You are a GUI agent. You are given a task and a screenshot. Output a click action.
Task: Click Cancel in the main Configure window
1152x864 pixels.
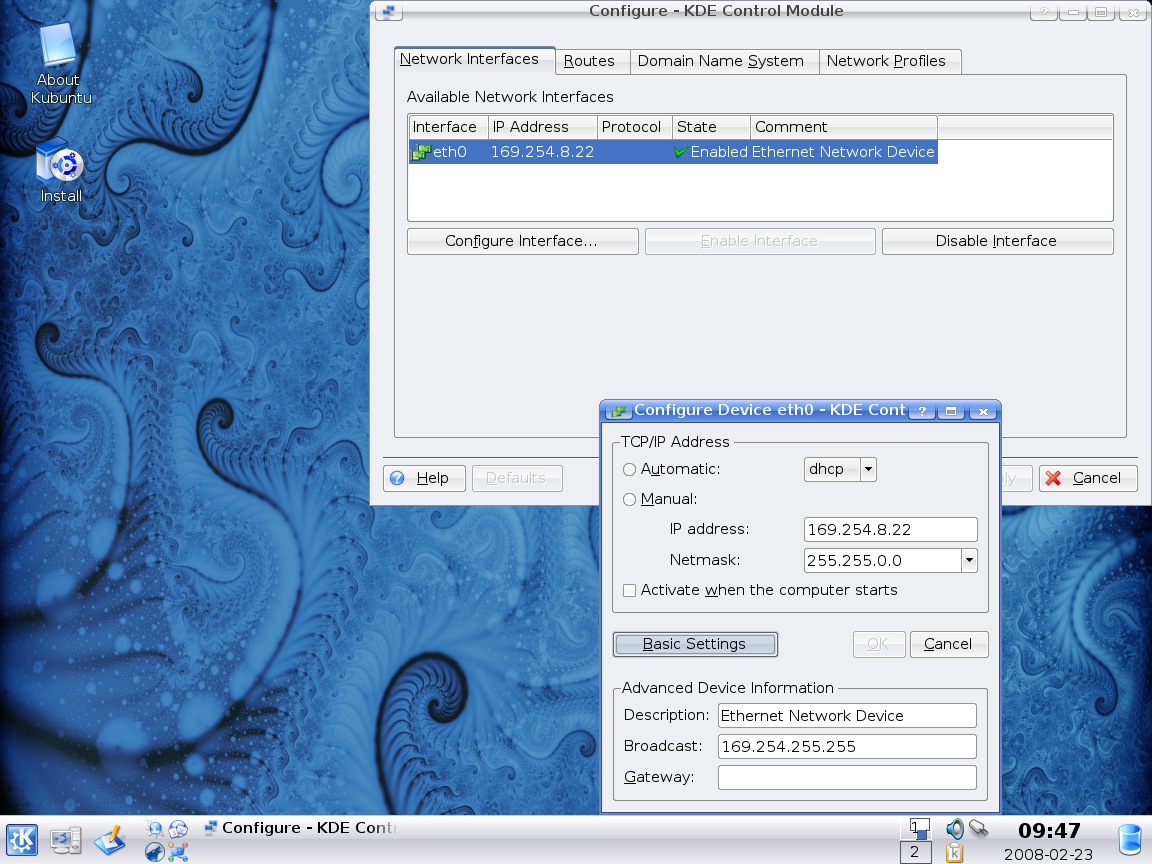[1088, 478]
